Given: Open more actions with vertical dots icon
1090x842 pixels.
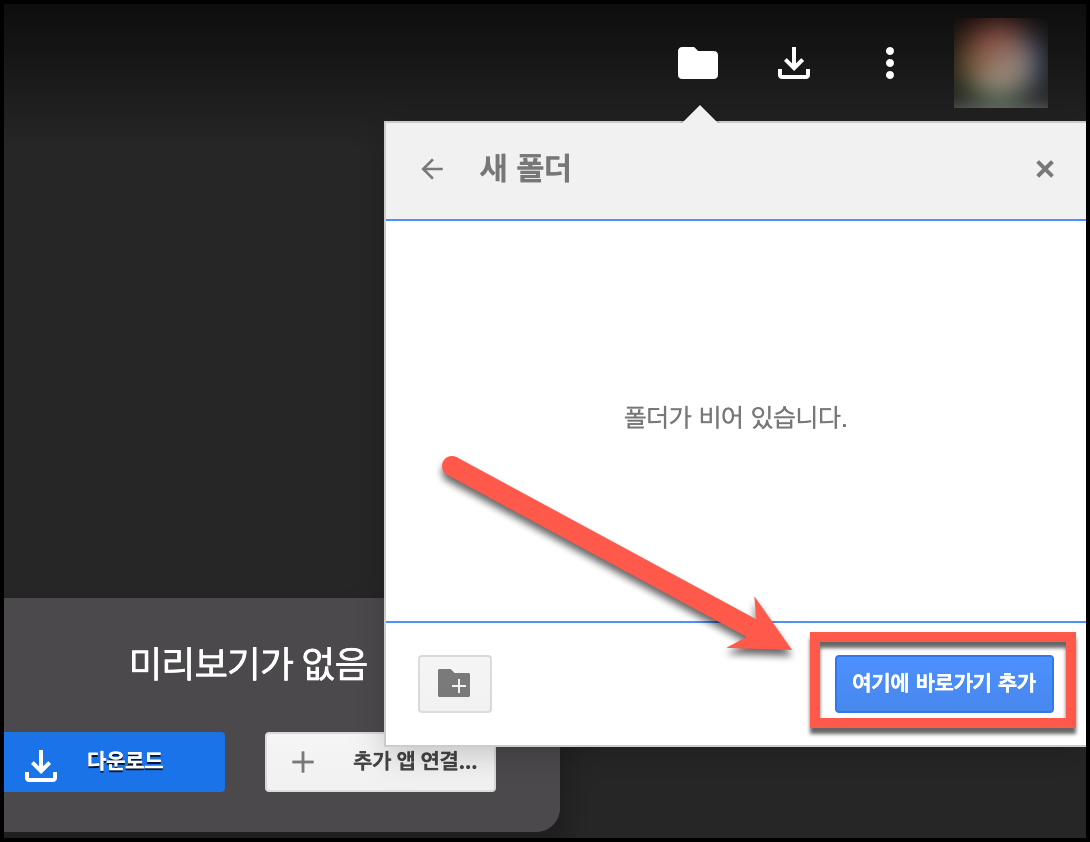Looking at the screenshot, I should (889, 63).
